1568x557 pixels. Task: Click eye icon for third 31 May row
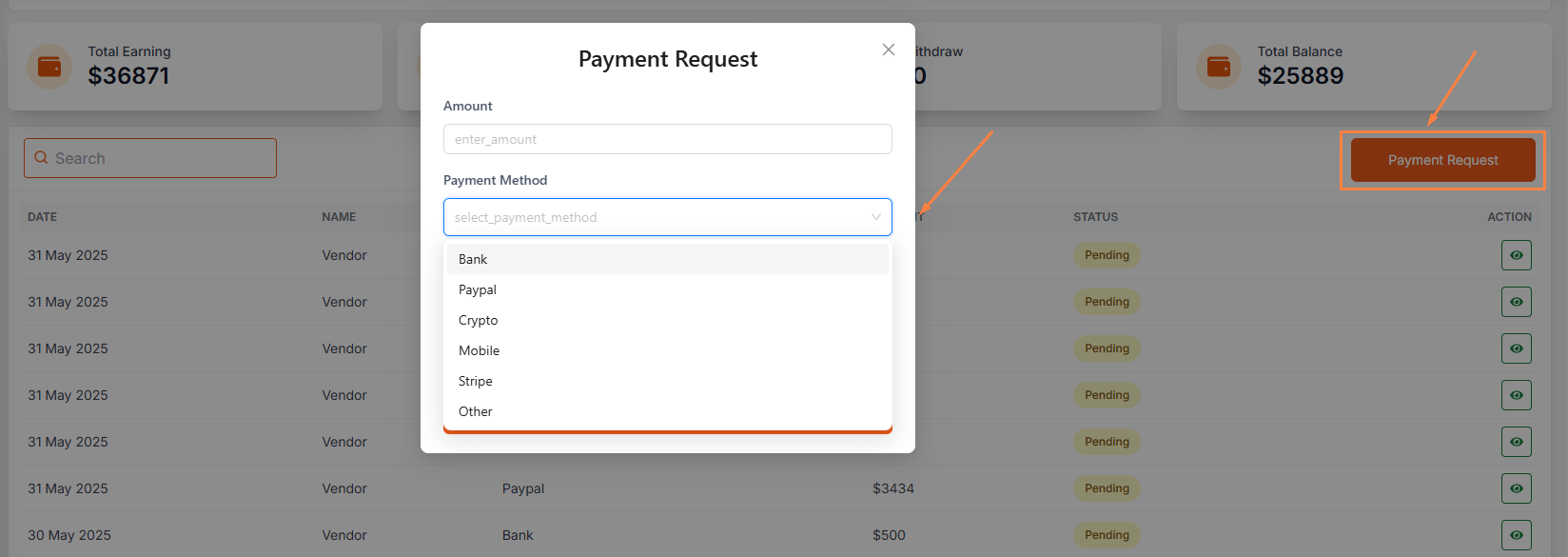point(1516,348)
